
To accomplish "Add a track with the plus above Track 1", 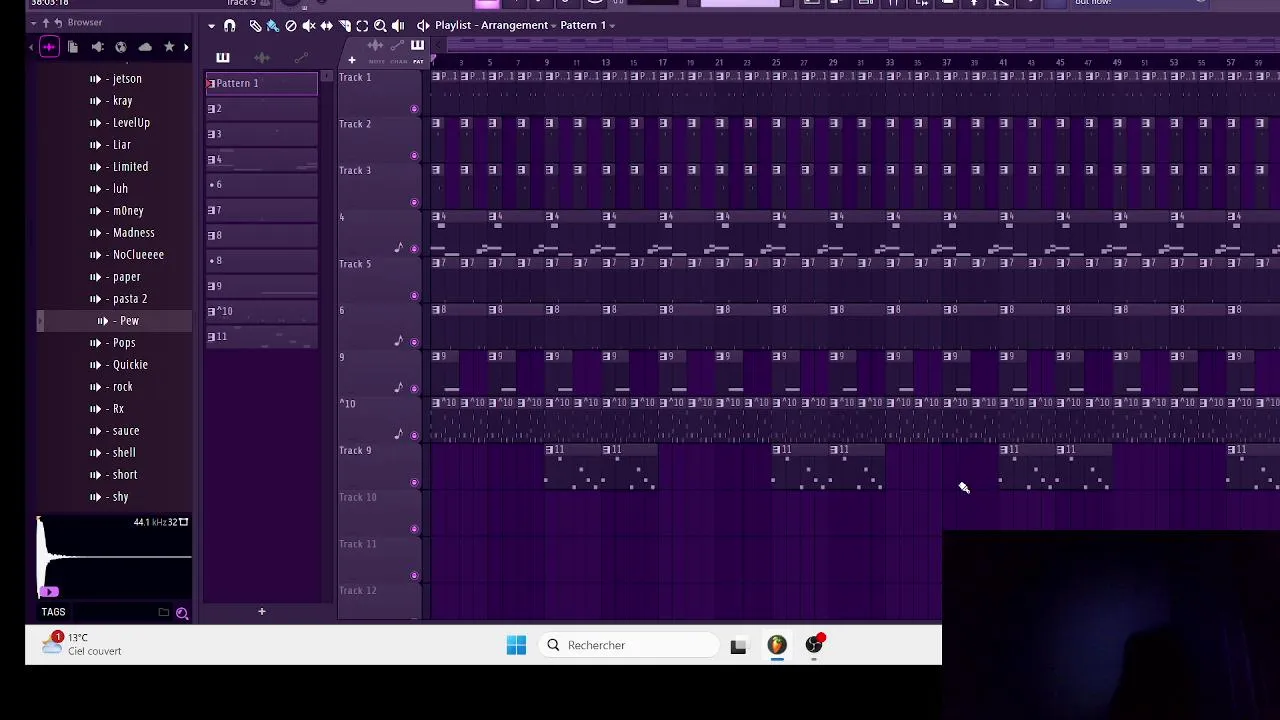I will tap(351, 60).
